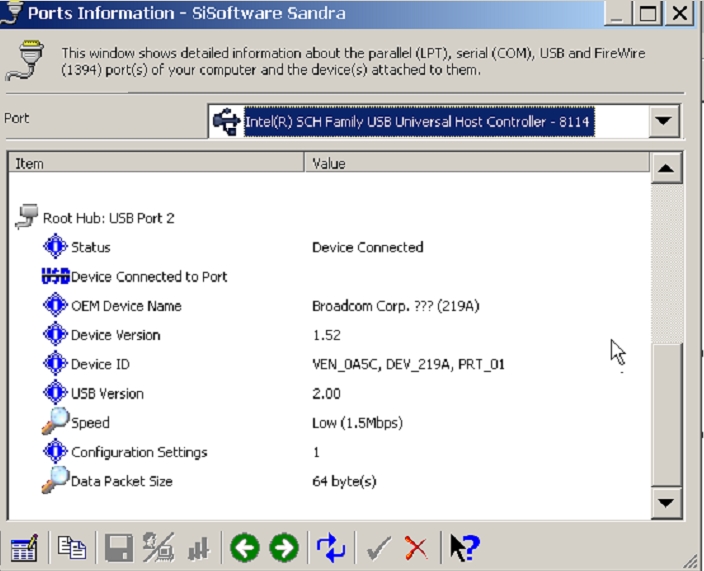The image size is (704, 571).
Task: Click the Root Hub port icon
Action: tap(26, 217)
